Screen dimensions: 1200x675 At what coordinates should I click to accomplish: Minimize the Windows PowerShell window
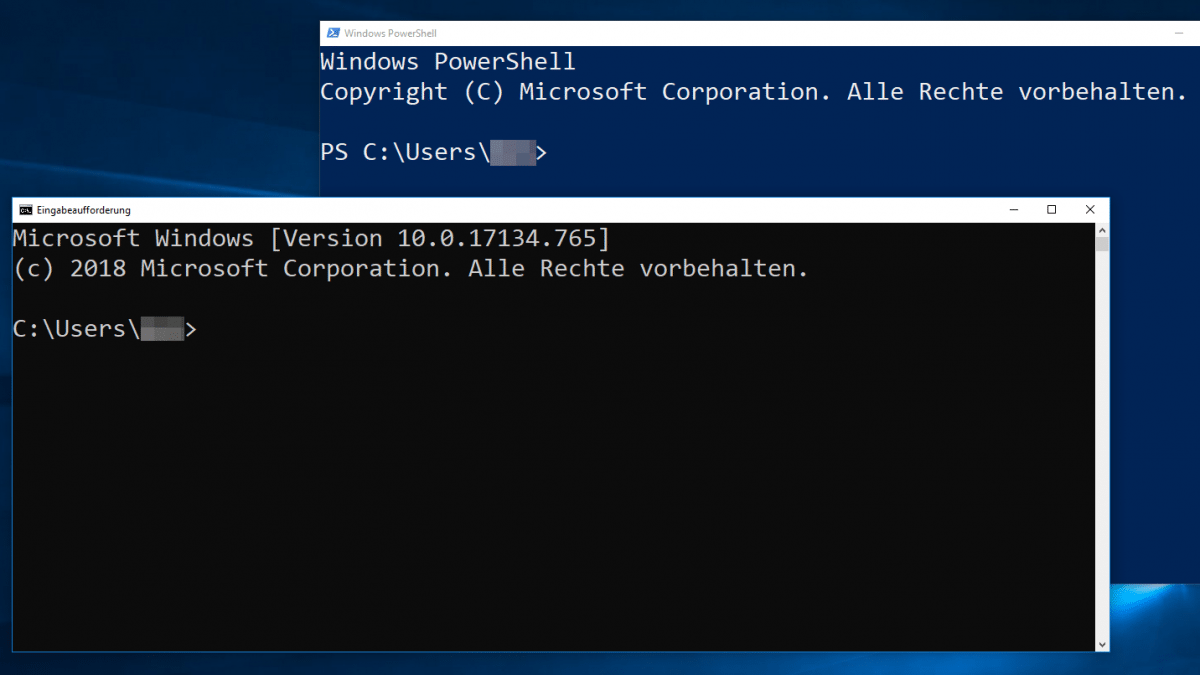[1180, 33]
